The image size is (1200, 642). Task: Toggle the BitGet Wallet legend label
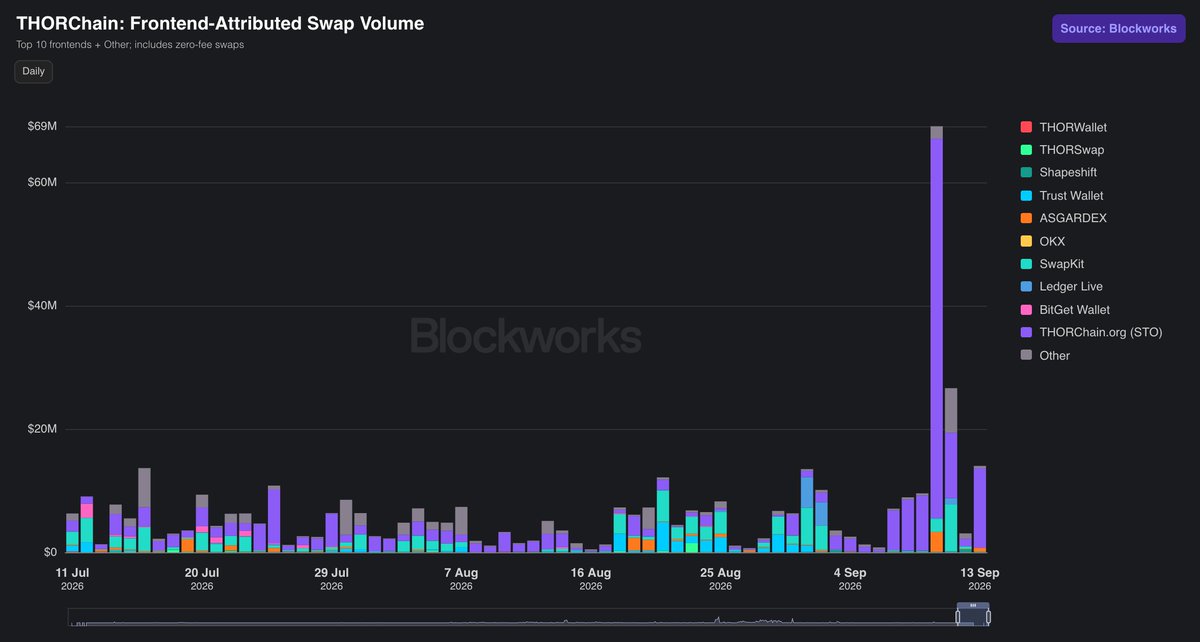[1074, 310]
